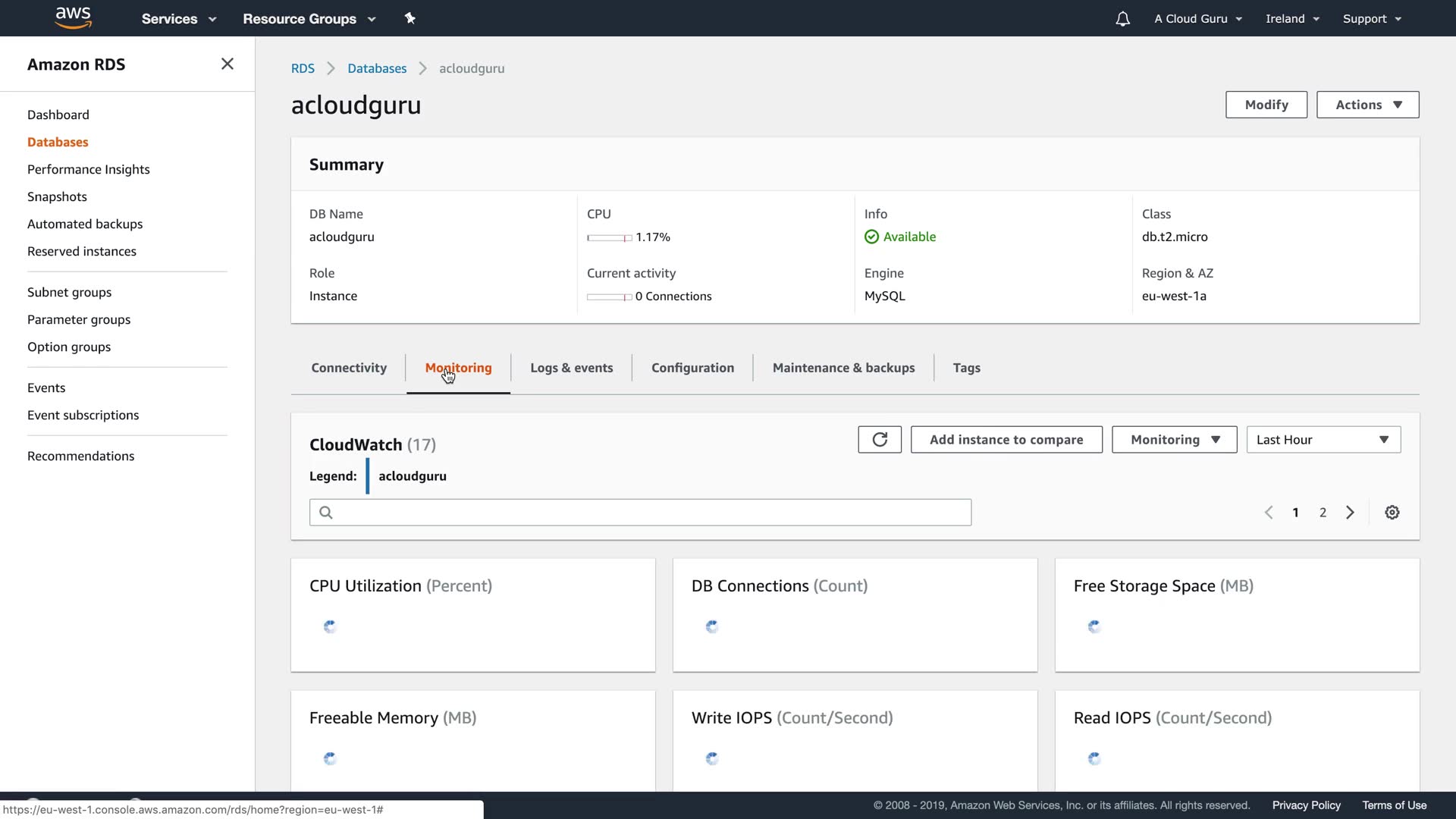The height and width of the screenshot is (819, 1456).
Task: Open the Services dropdown menu
Action: coord(179,19)
